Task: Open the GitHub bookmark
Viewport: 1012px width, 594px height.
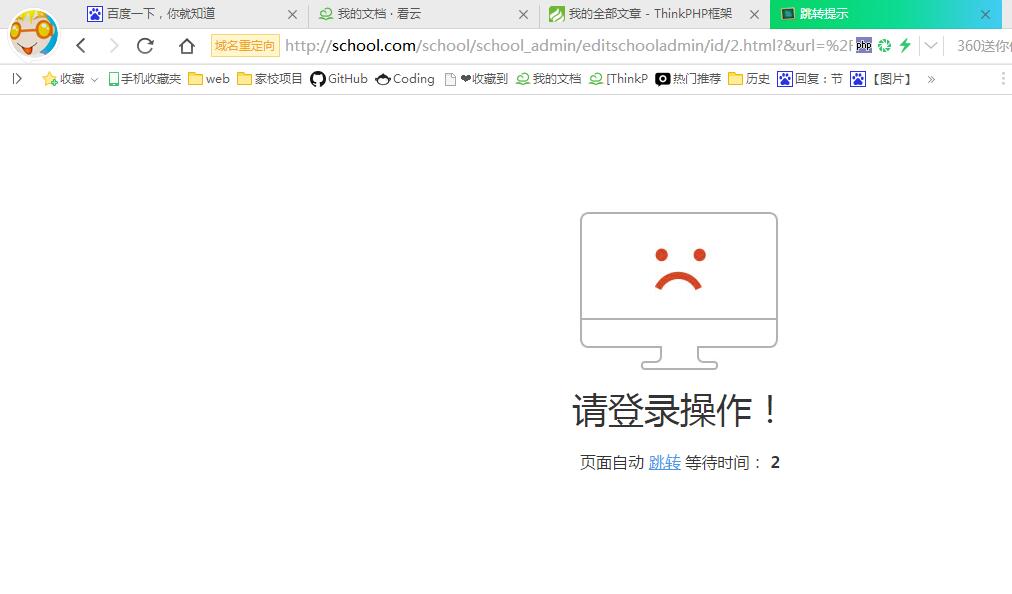Action: pos(339,79)
